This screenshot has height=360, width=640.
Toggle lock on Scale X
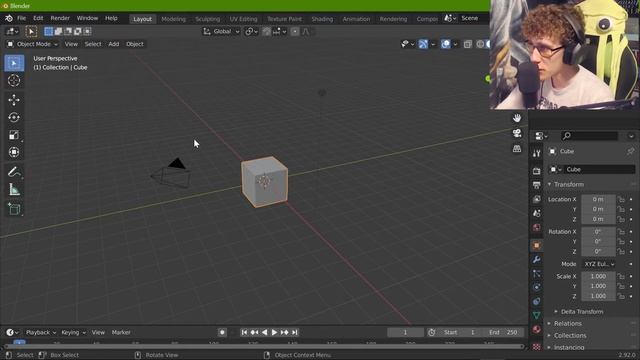point(621,276)
